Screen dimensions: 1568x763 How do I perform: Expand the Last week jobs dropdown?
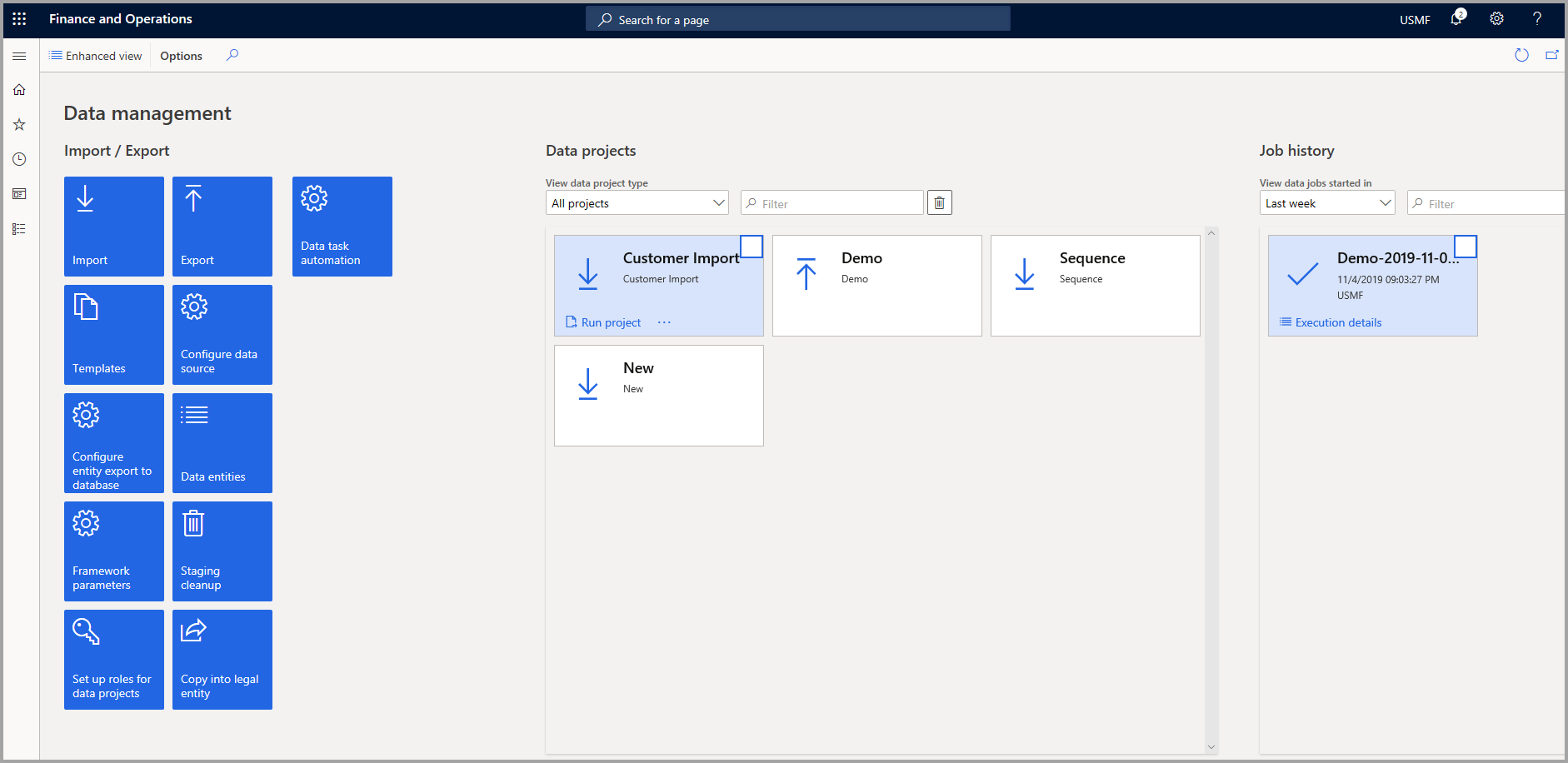pyautogui.click(x=1327, y=203)
